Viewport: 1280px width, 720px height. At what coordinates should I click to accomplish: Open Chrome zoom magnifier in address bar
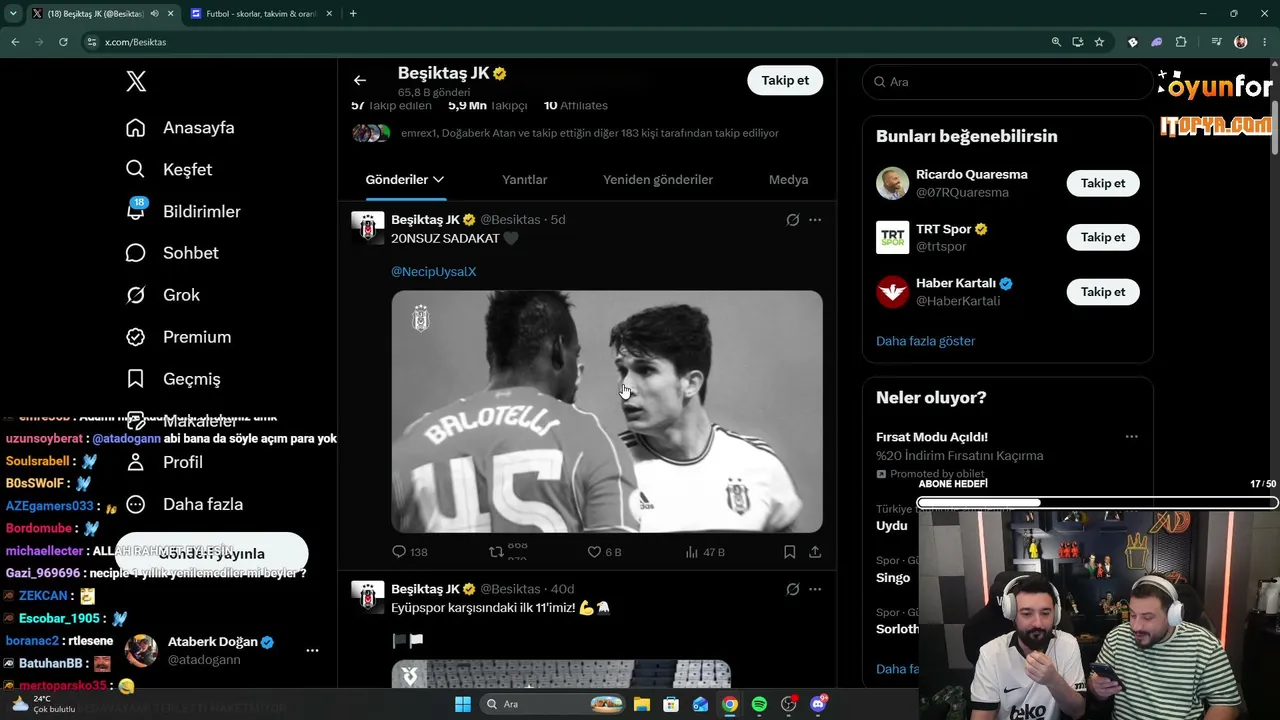[1056, 42]
